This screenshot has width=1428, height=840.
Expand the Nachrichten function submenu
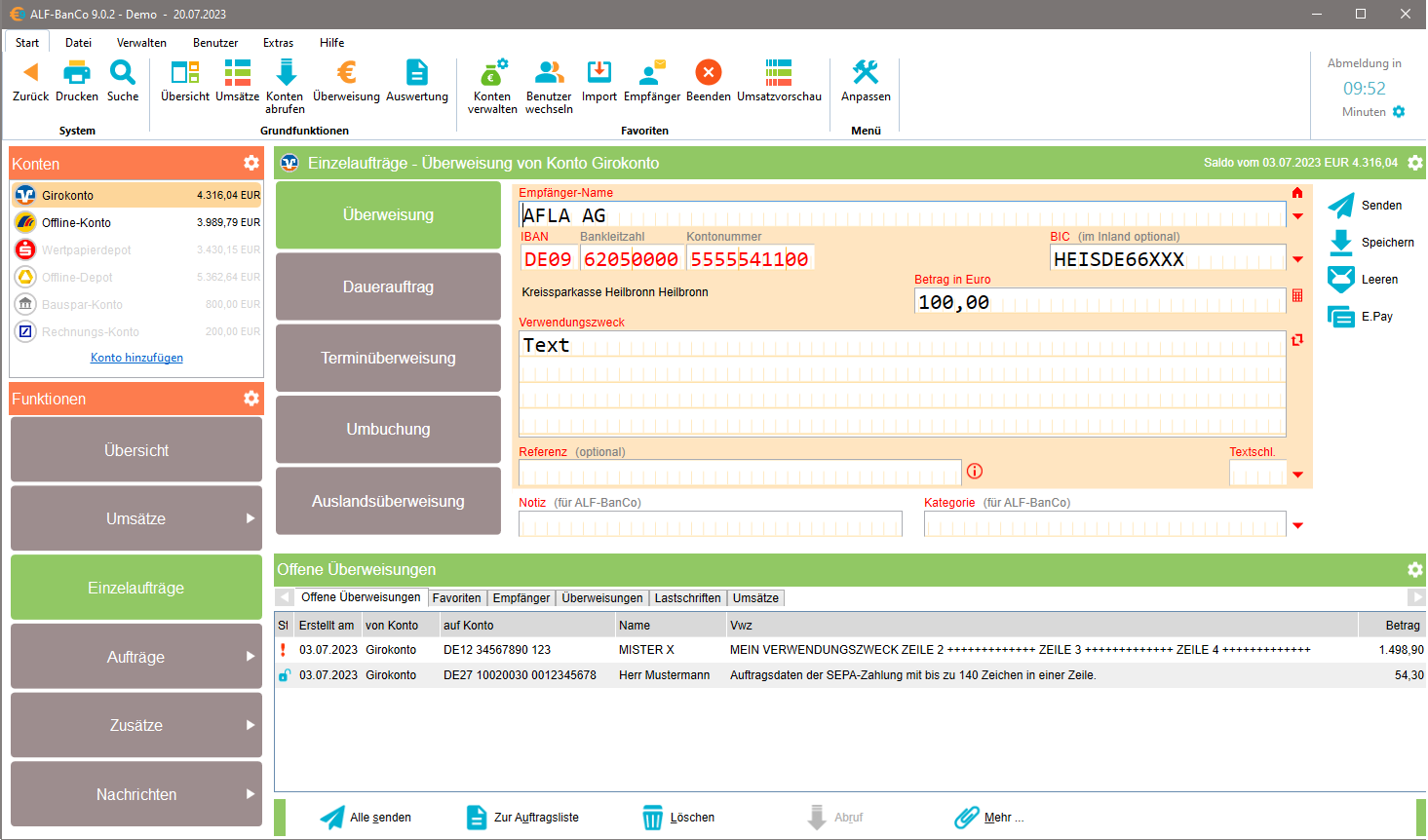(251, 794)
